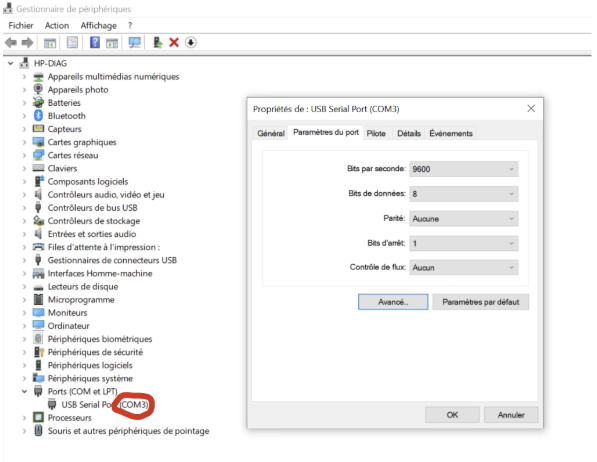Image resolution: width=597 pixels, height=462 pixels.
Task: Expand the Cartes réseau node arrow
Action: click(24, 155)
